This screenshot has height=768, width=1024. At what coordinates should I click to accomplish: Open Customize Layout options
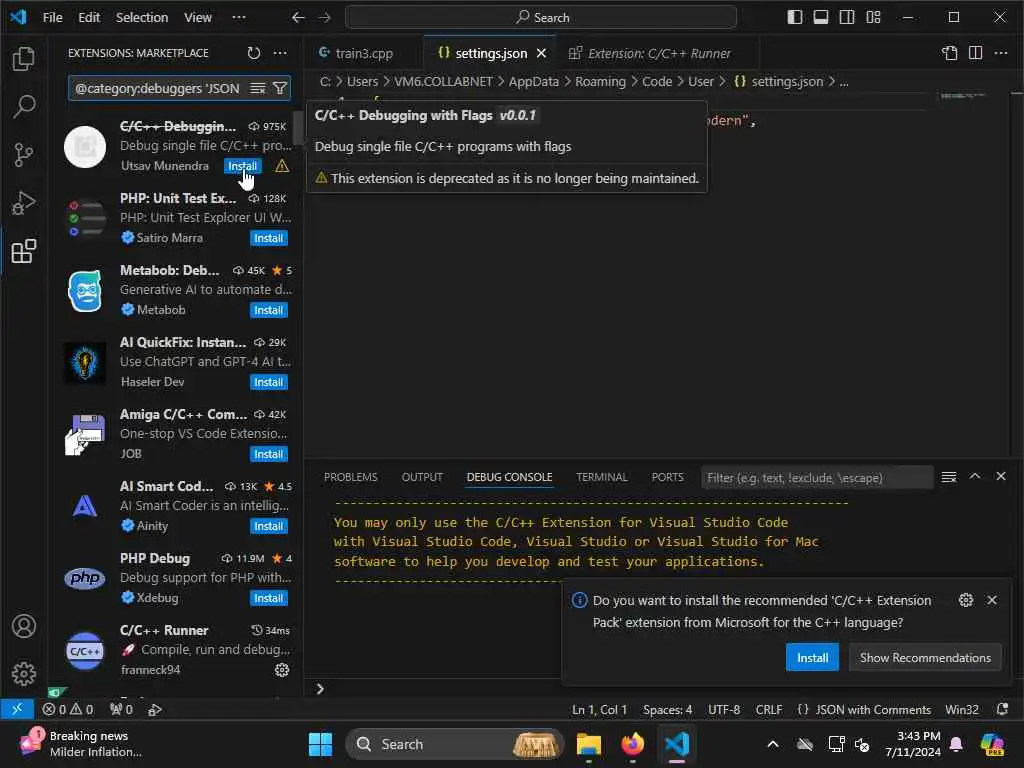point(873,18)
